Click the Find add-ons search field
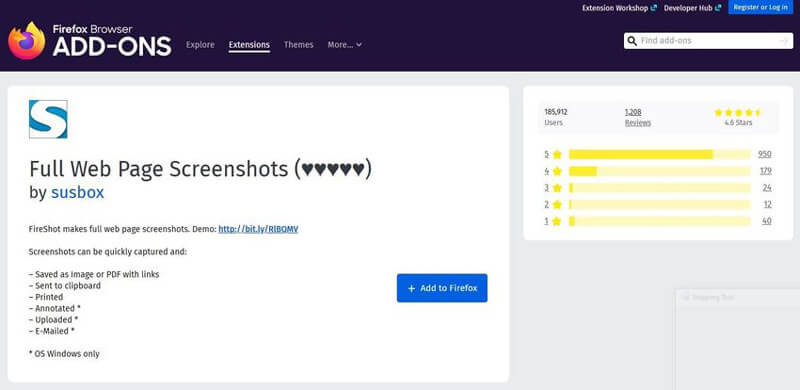The image size is (800, 390). coord(708,41)
